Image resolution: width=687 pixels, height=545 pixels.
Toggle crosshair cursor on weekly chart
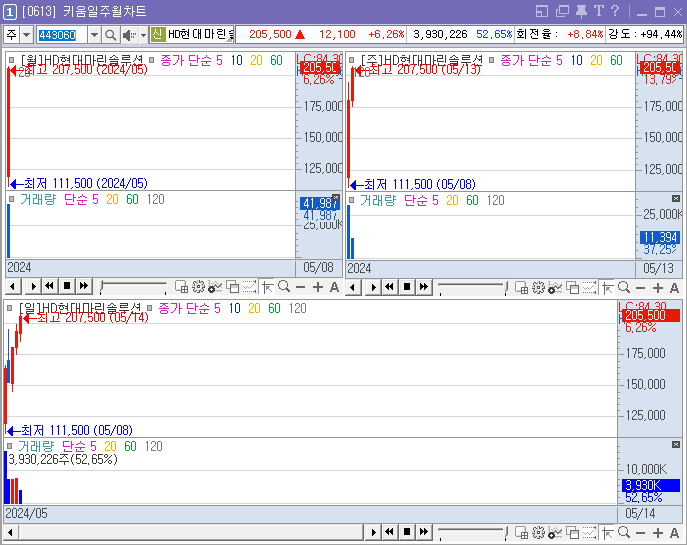coord(607,287)
